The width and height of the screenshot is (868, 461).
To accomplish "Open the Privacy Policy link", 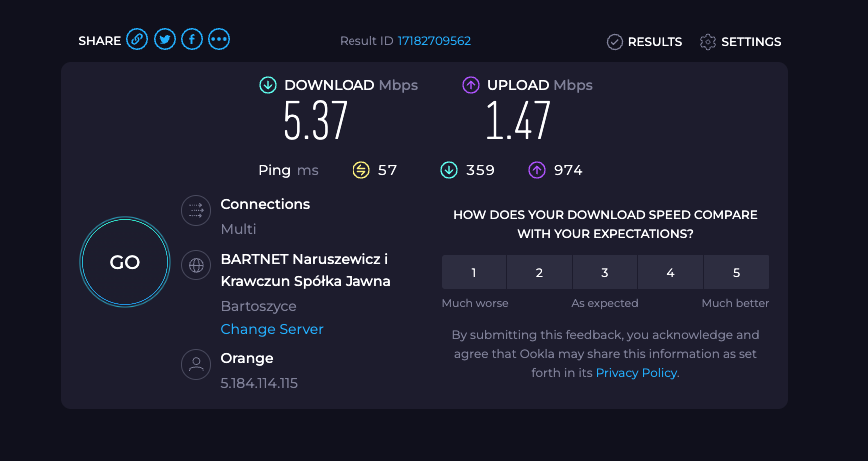I will pyautogui.click(x=636, y=373).
